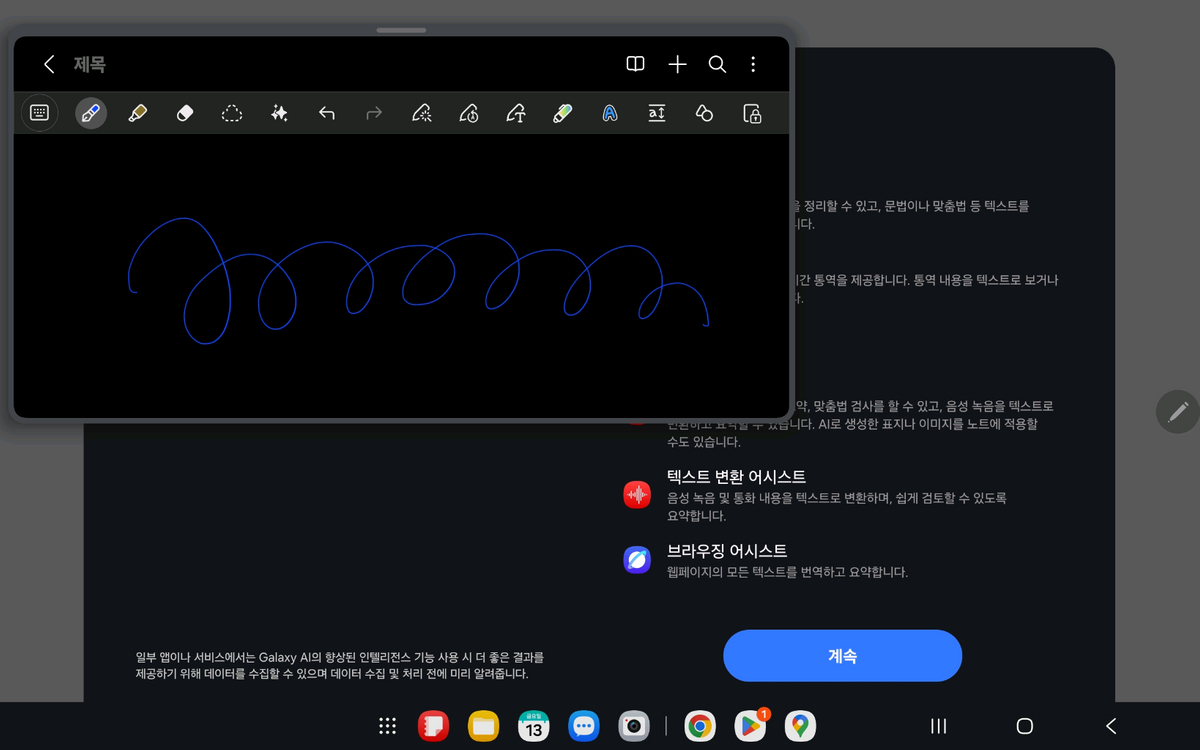Search within the current note
Screen dimensions: 1200x750
click(717, 64)
